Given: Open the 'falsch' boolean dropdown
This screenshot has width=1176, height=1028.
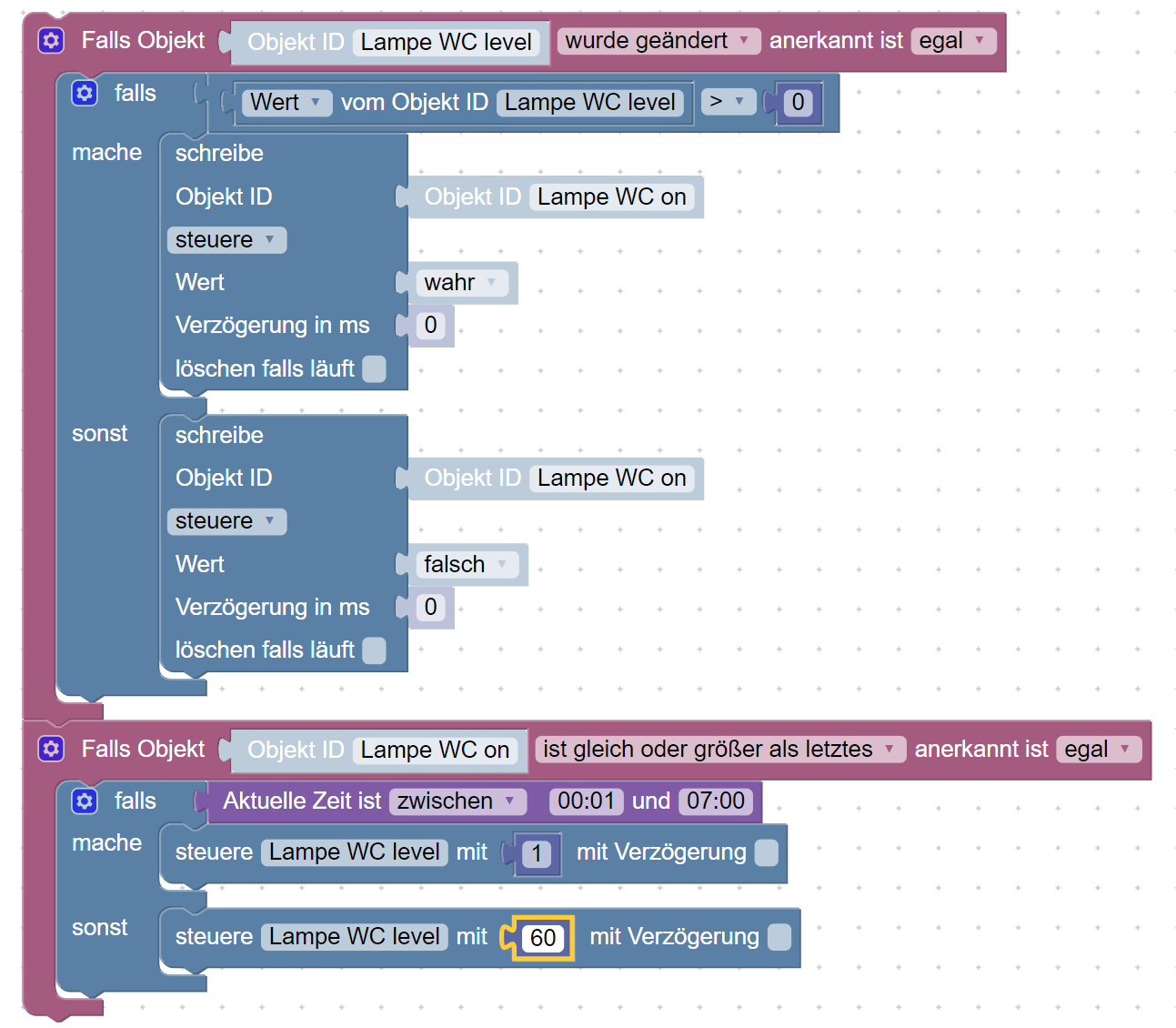Looking at the screenshot, I should [467, 564].
